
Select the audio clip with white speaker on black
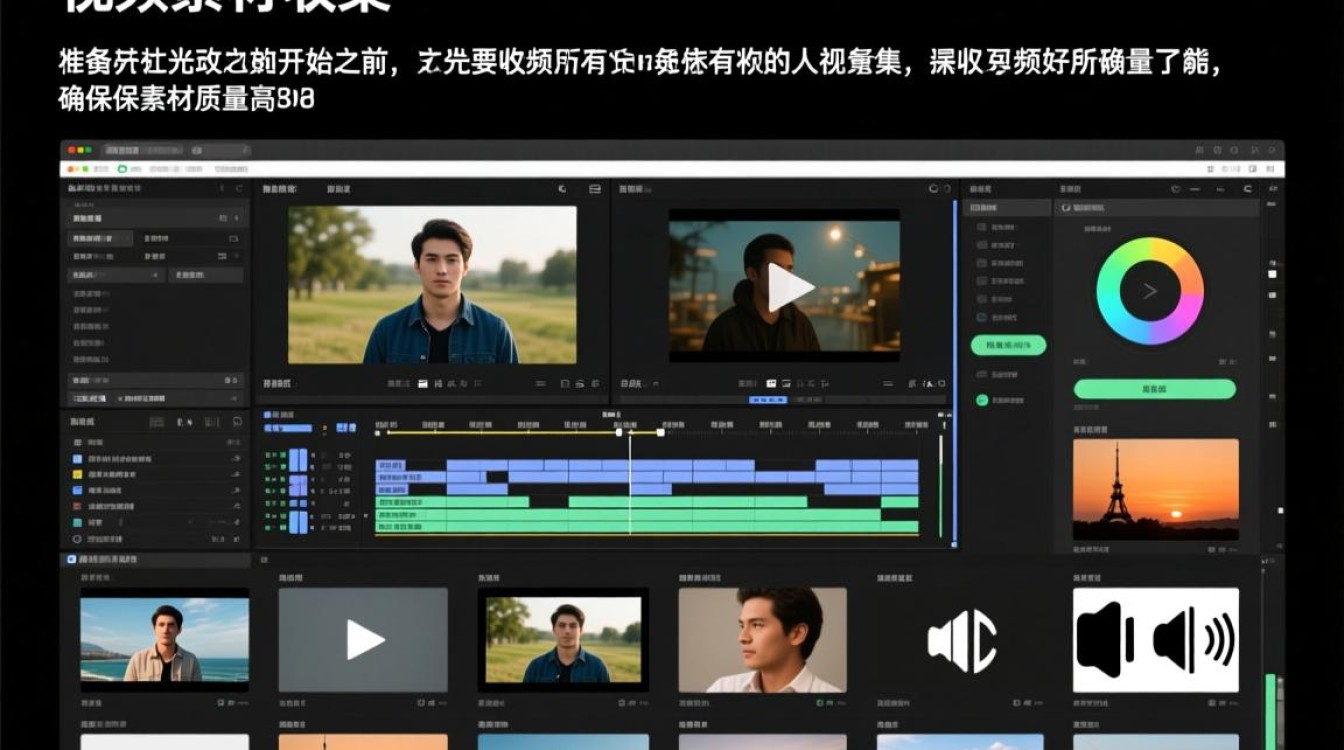961,640
